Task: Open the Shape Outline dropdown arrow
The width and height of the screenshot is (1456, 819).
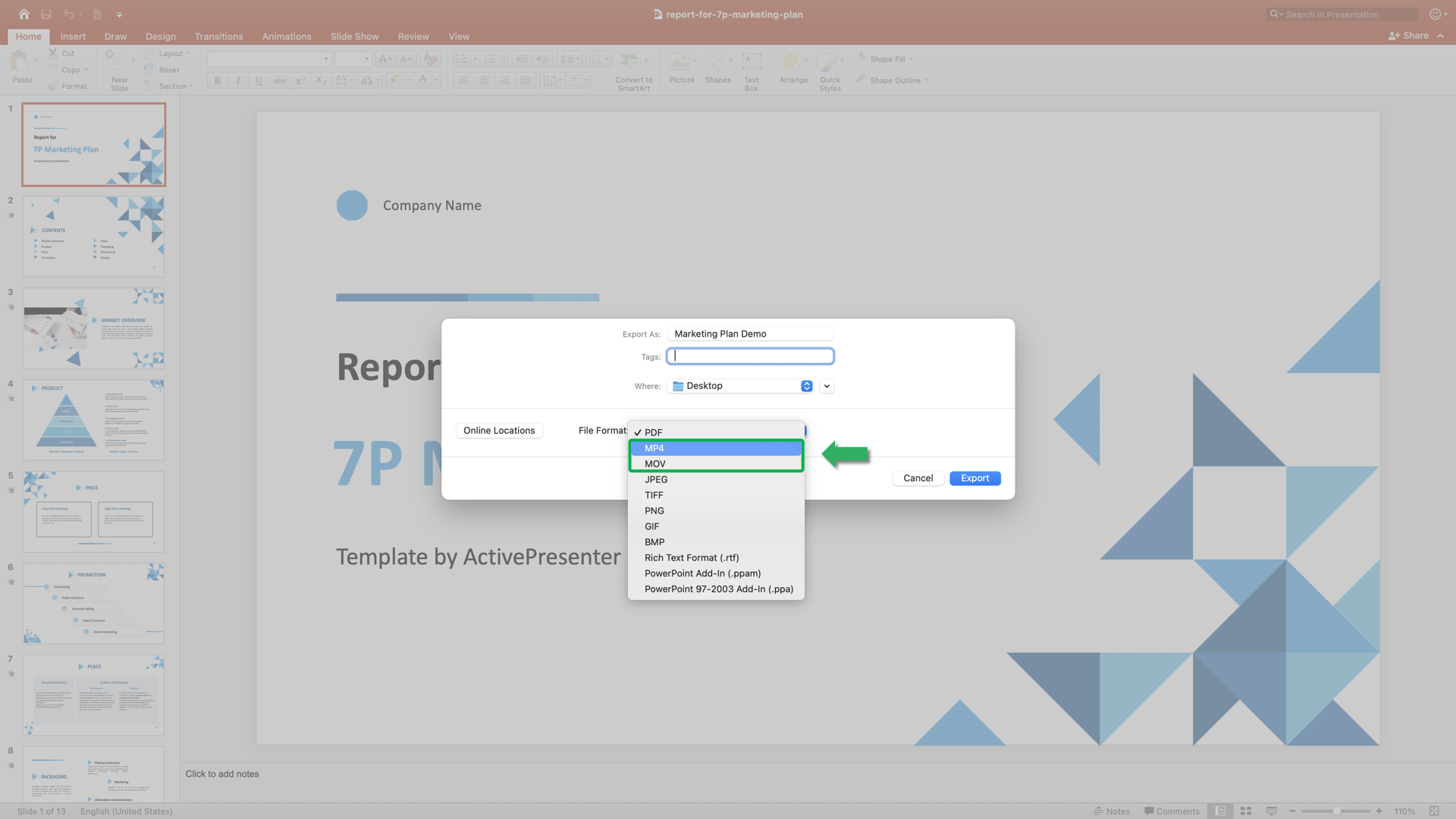Action: tap(927, 80)
